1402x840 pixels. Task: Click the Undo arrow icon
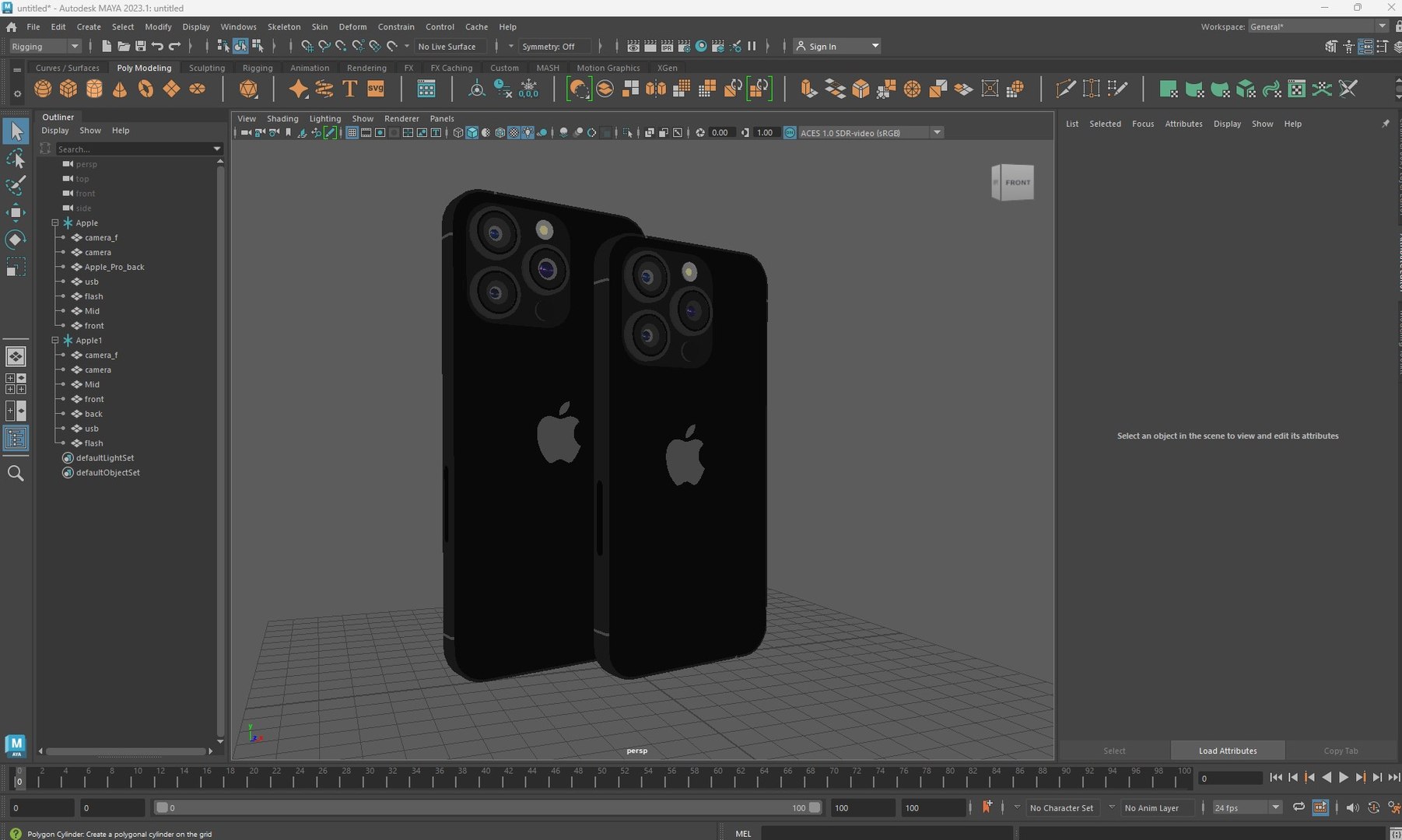click(157, 47)
